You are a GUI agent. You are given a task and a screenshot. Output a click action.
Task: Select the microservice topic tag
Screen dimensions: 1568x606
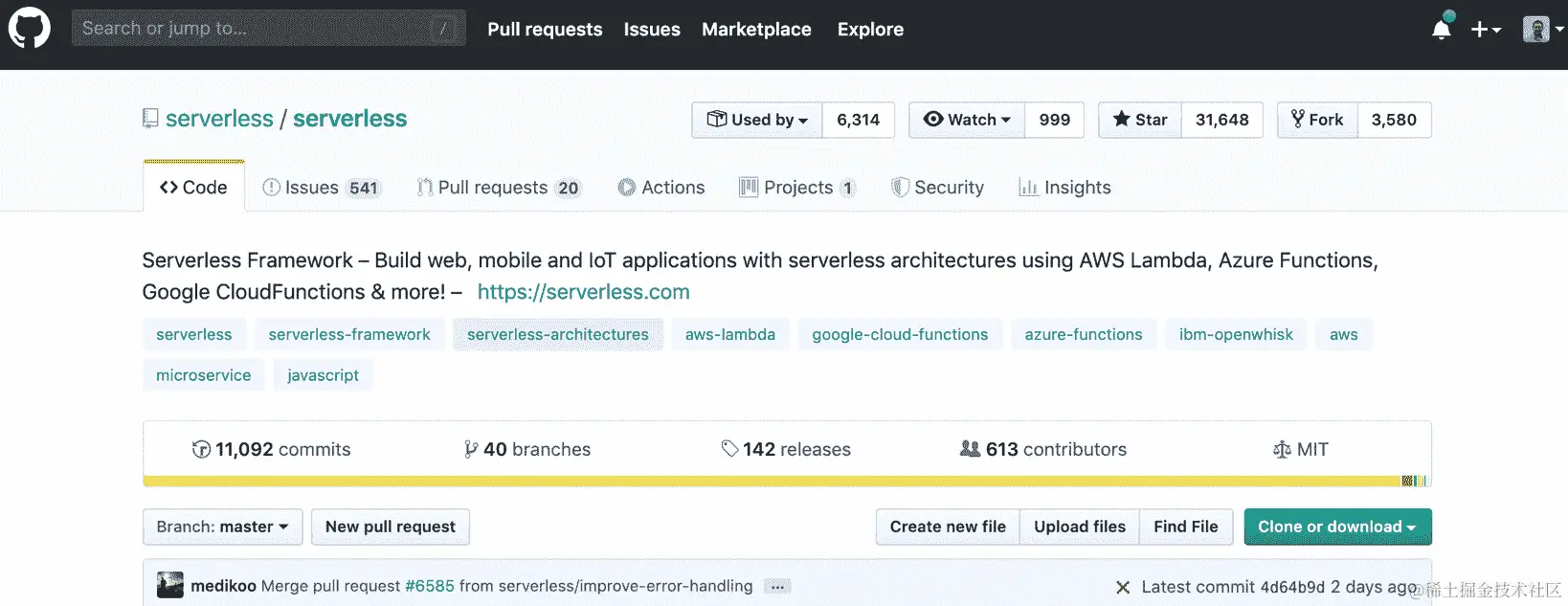[x=204, y=375]
